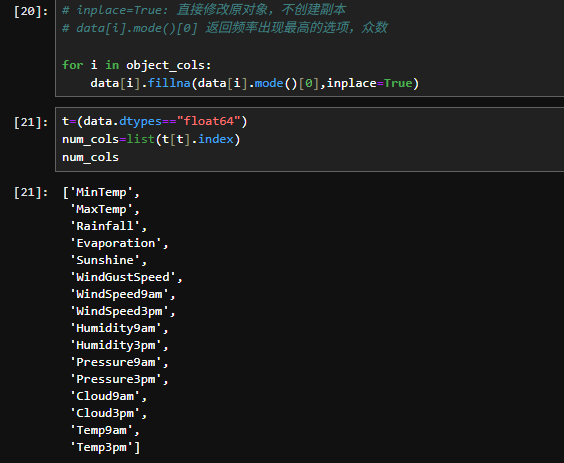Click the 'for i in object_cols:' line

137,65
